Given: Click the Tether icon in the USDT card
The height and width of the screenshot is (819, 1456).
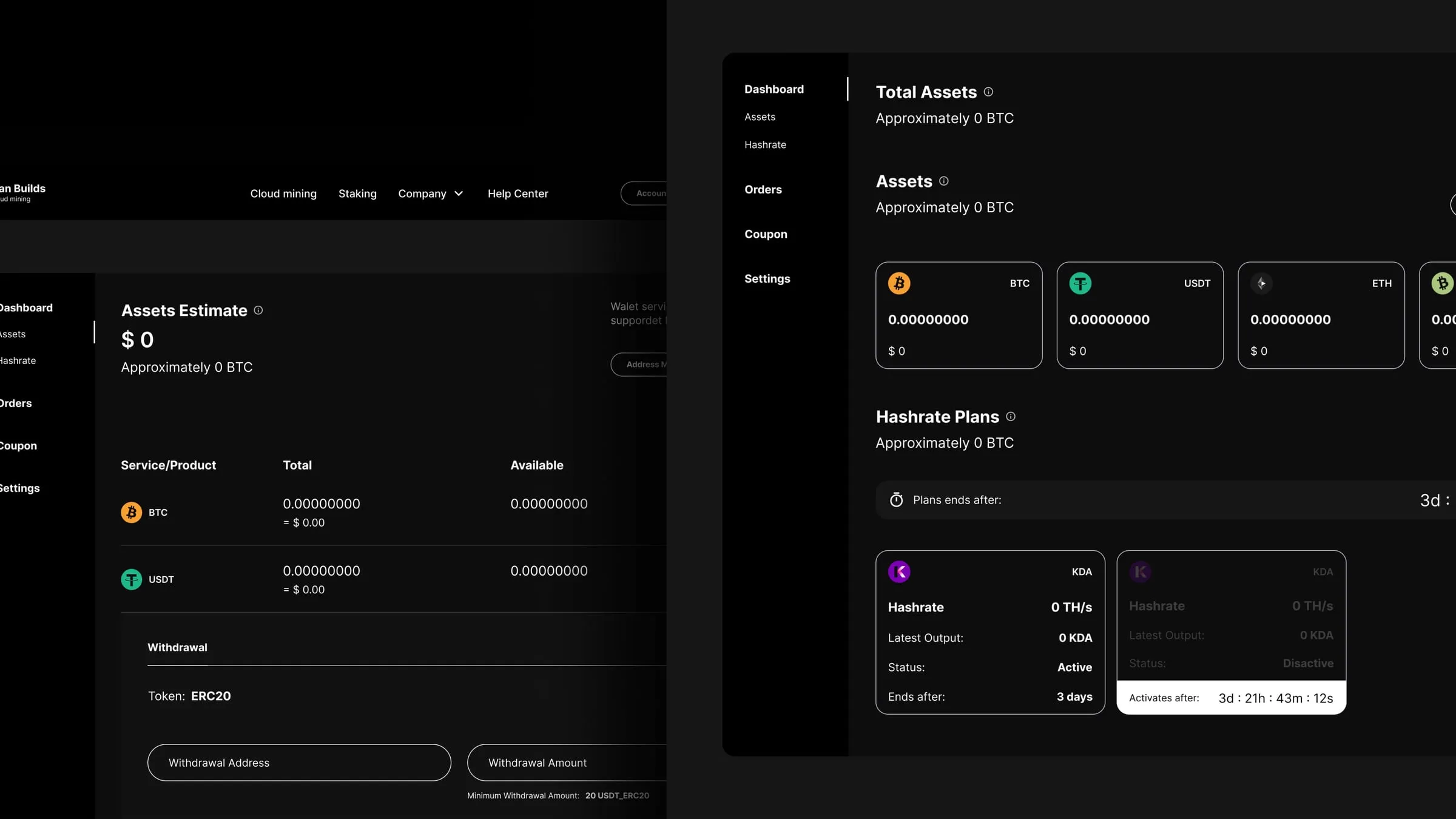Looking at the screenshot, I should point(1080,283).
